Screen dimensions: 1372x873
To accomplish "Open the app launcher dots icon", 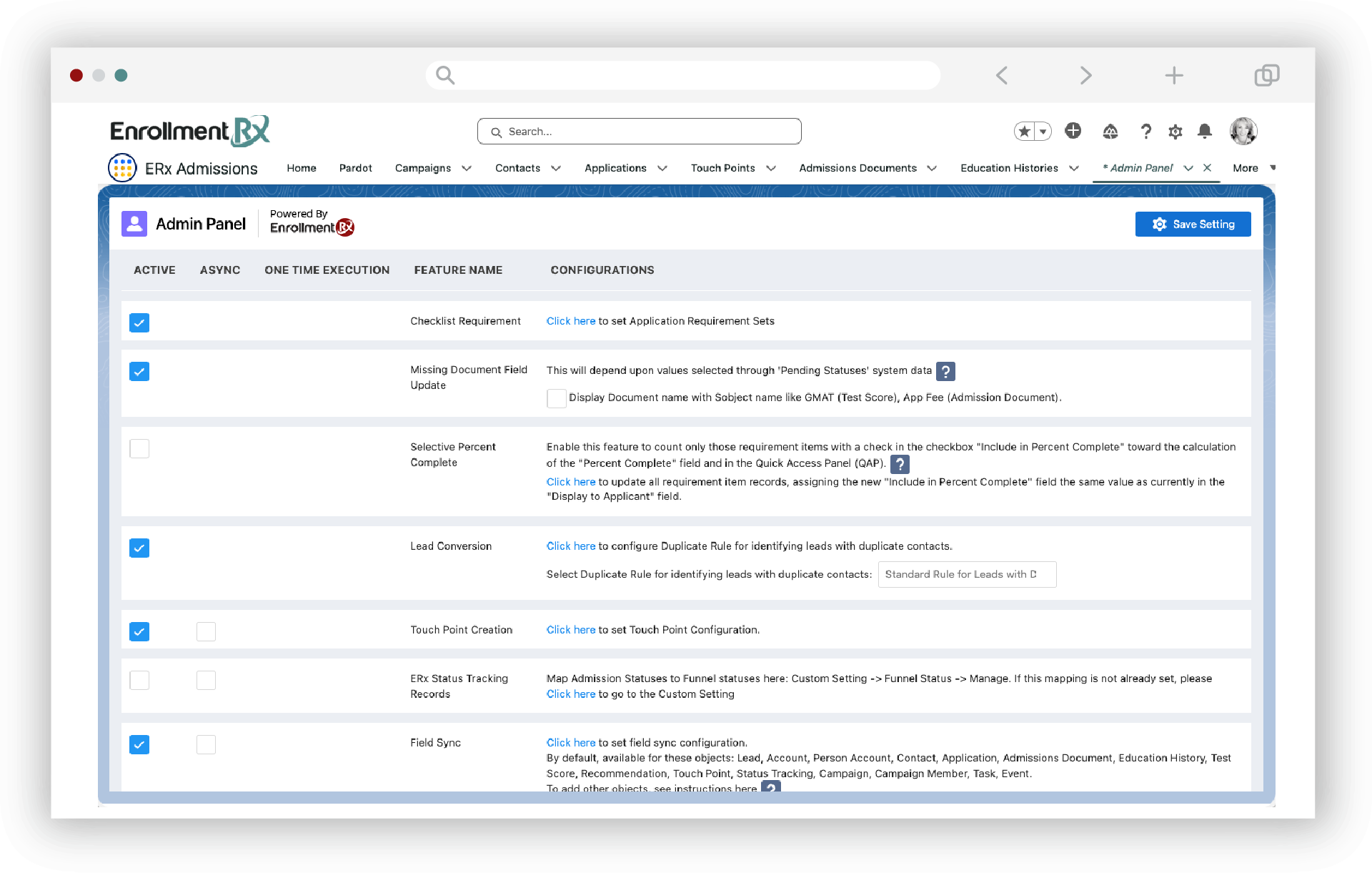I will point(122,168).
